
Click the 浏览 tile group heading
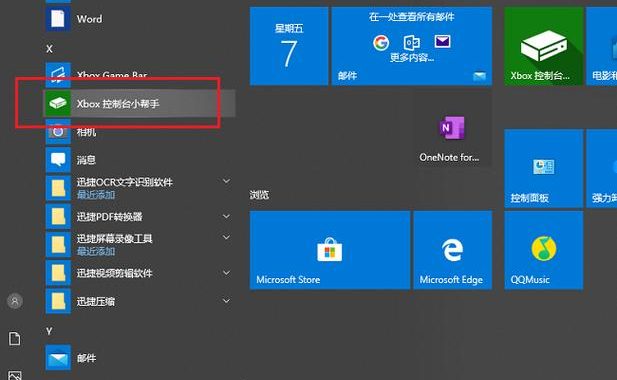pos(259,194)
